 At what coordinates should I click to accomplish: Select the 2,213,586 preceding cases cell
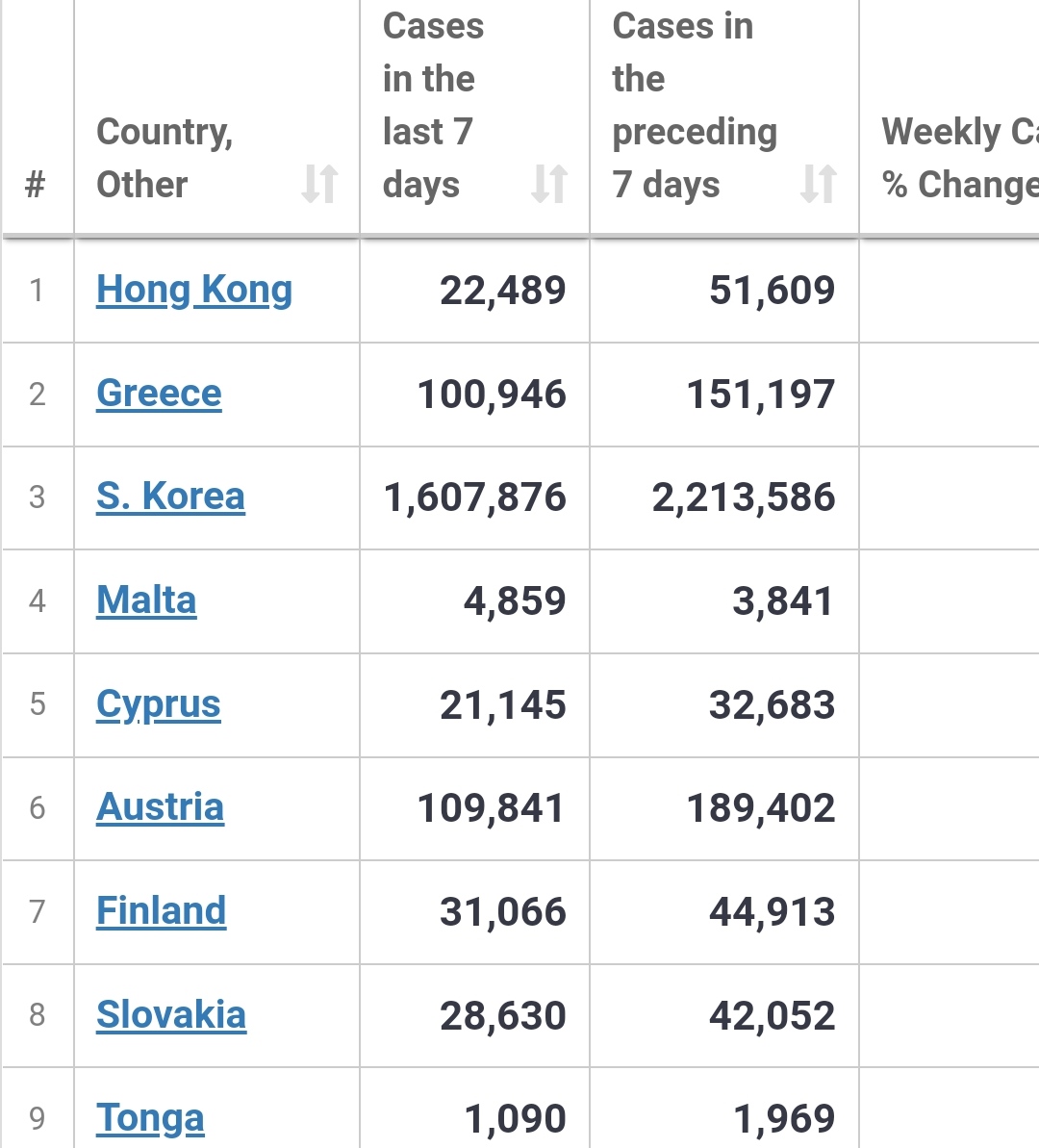(744, 497)
